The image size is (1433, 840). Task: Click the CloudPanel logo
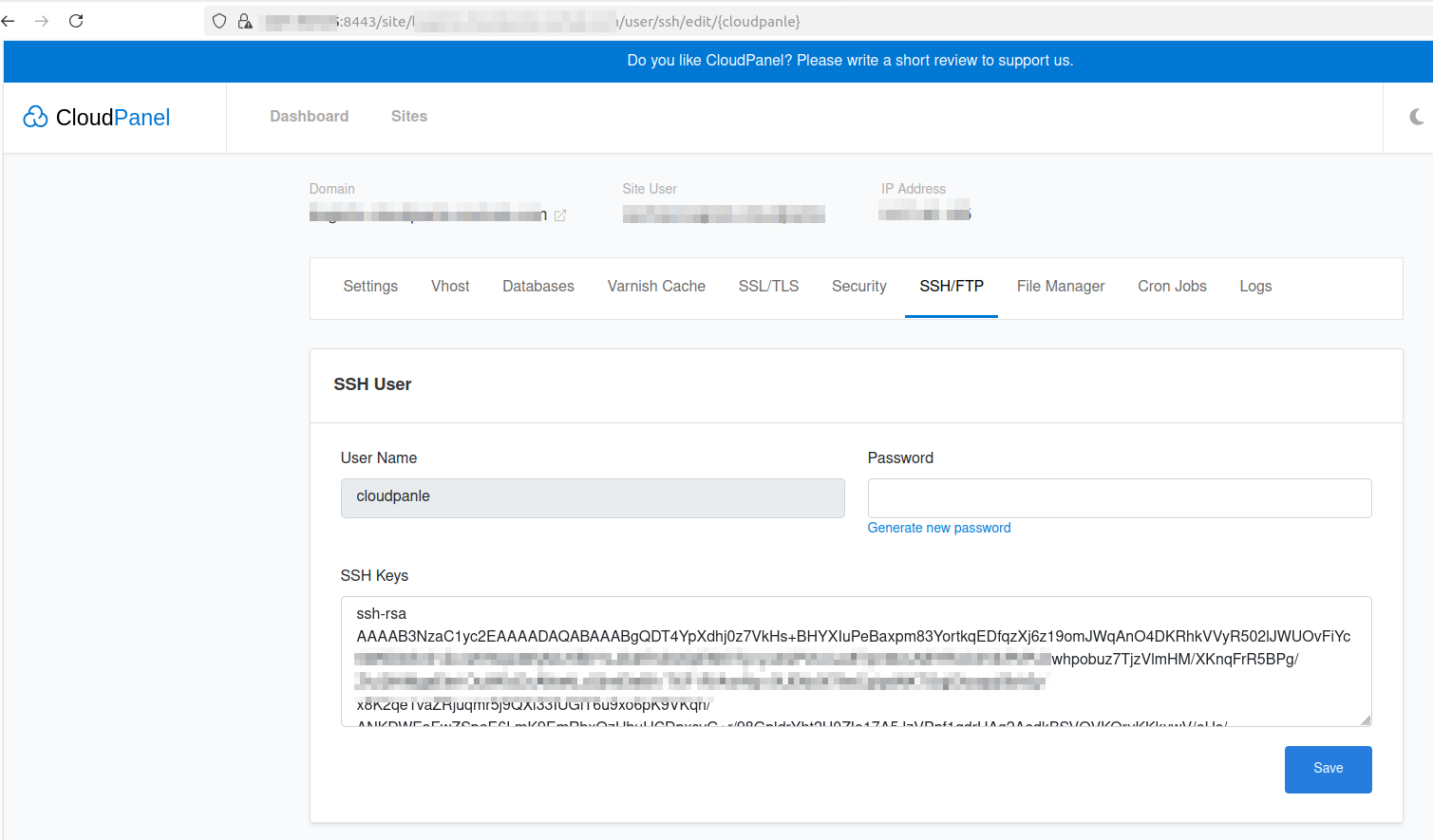[97, 117]
